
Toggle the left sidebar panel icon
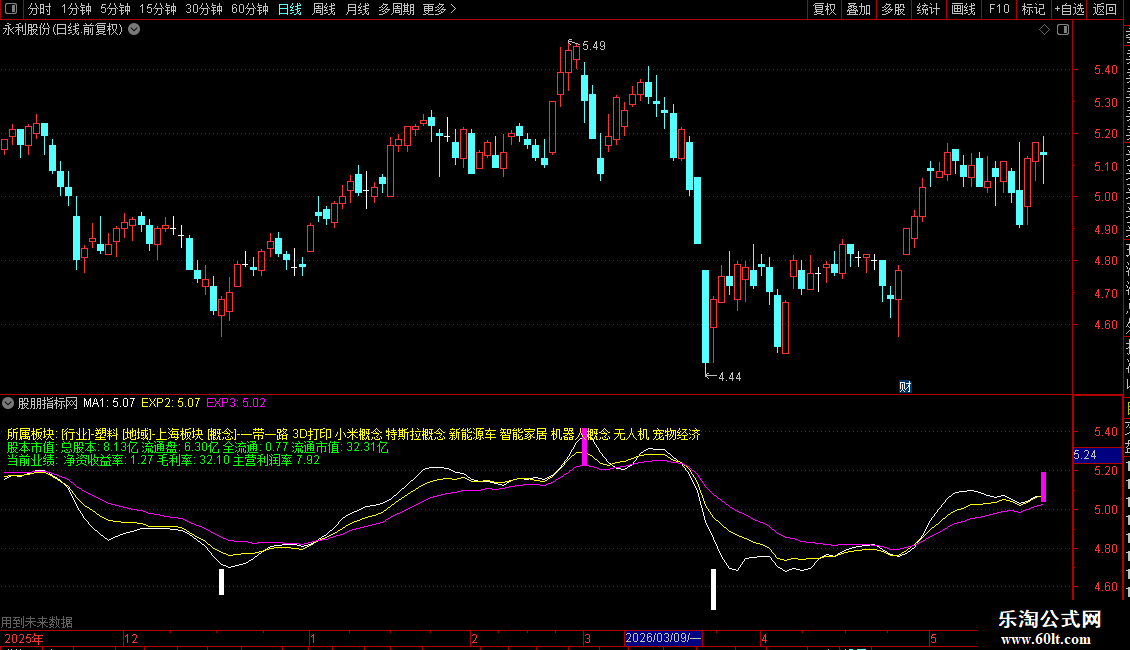[11, 9]
